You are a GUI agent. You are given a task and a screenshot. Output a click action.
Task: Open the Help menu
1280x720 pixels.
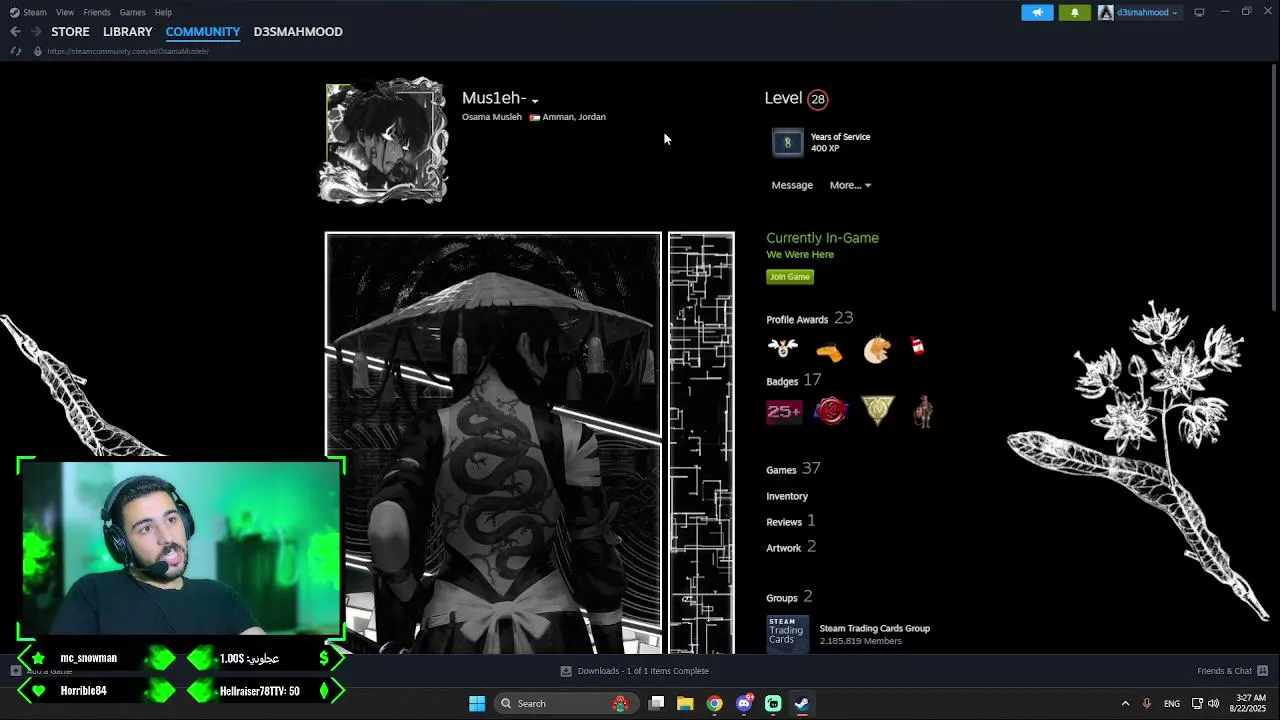click(x=163, y=12)
